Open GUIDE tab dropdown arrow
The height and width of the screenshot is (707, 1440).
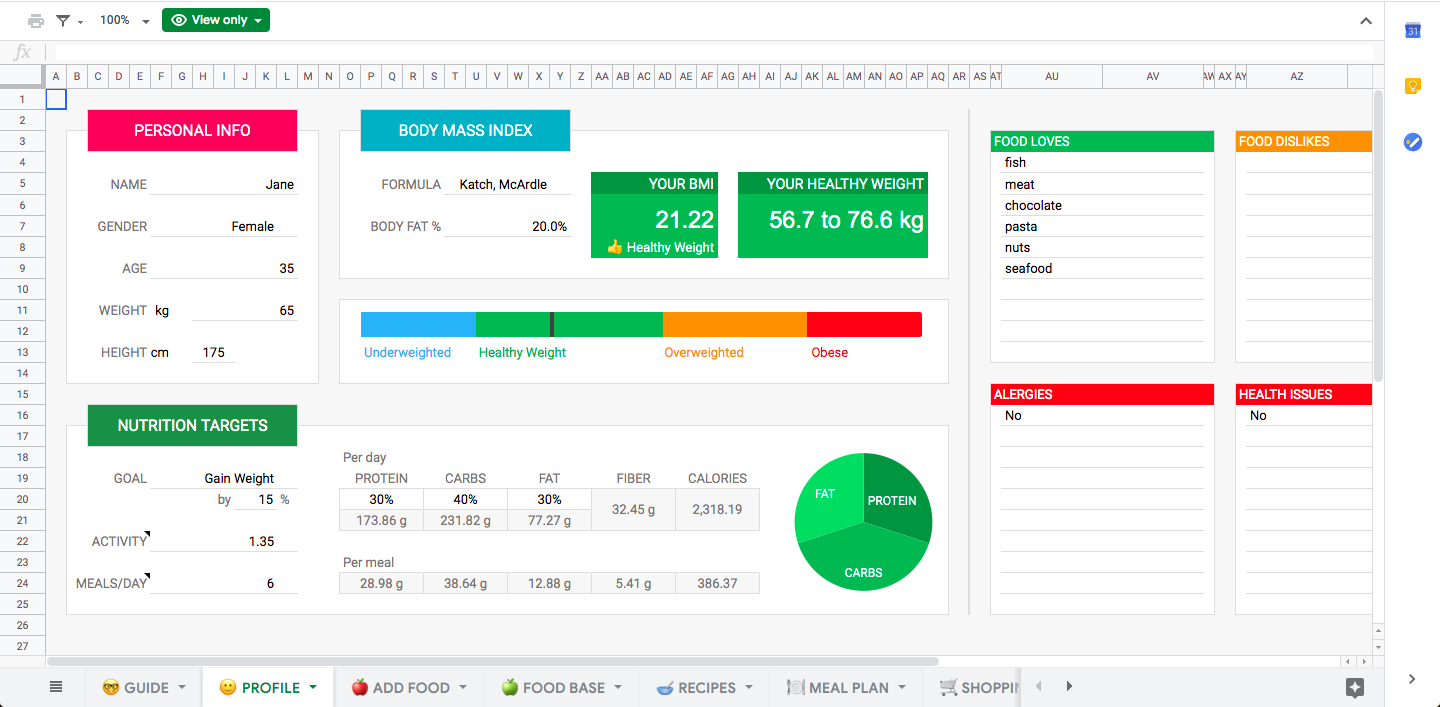182,687
